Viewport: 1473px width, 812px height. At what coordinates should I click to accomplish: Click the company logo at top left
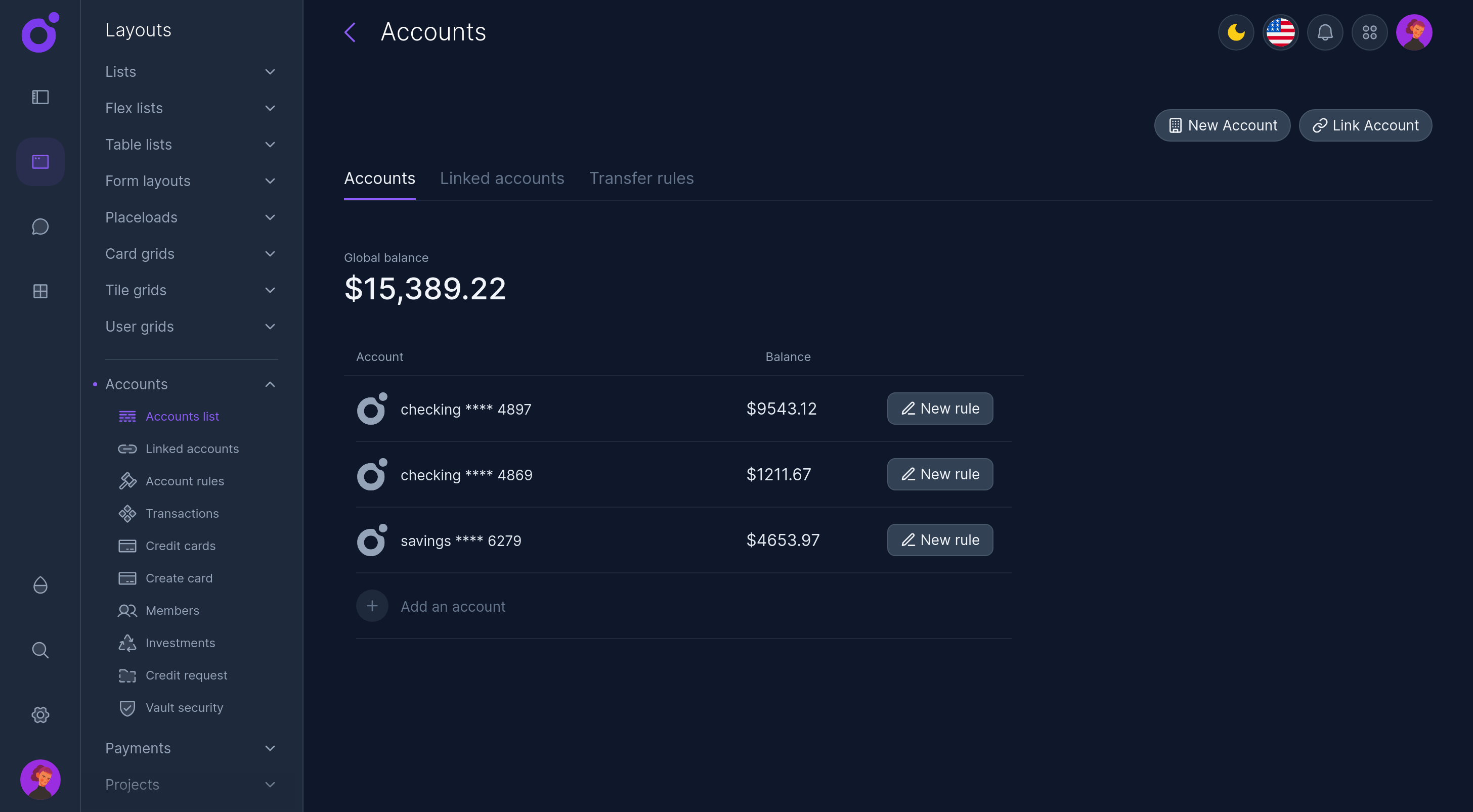click(x=38, y=34)
